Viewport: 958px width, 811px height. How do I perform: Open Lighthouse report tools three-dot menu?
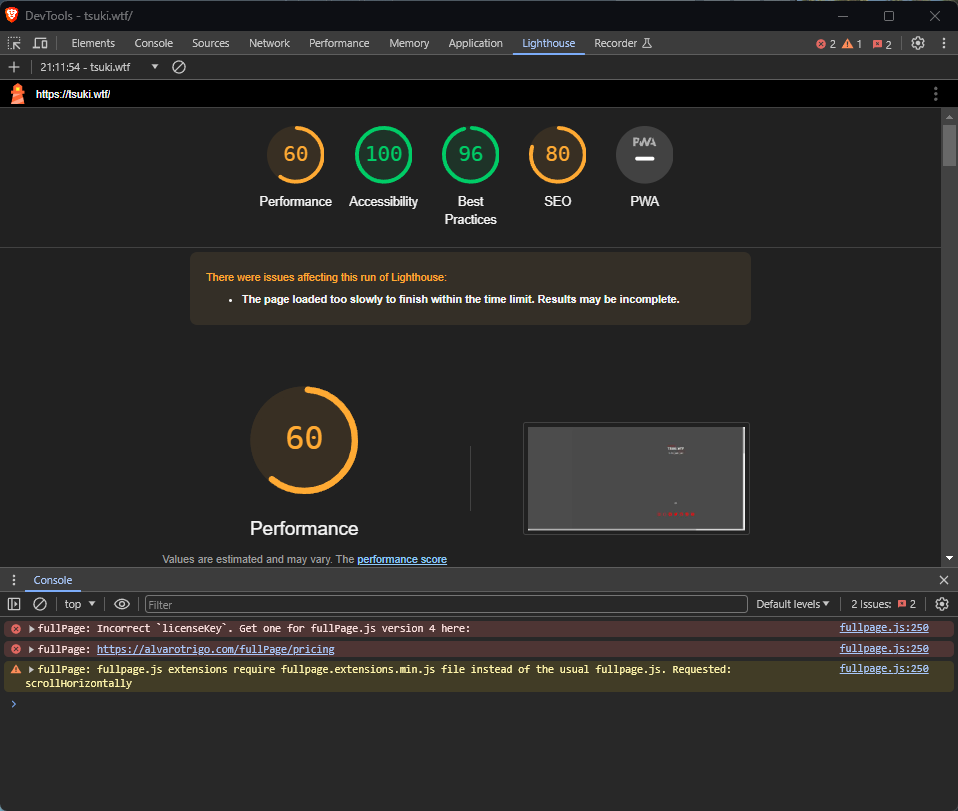pos(935,94)
